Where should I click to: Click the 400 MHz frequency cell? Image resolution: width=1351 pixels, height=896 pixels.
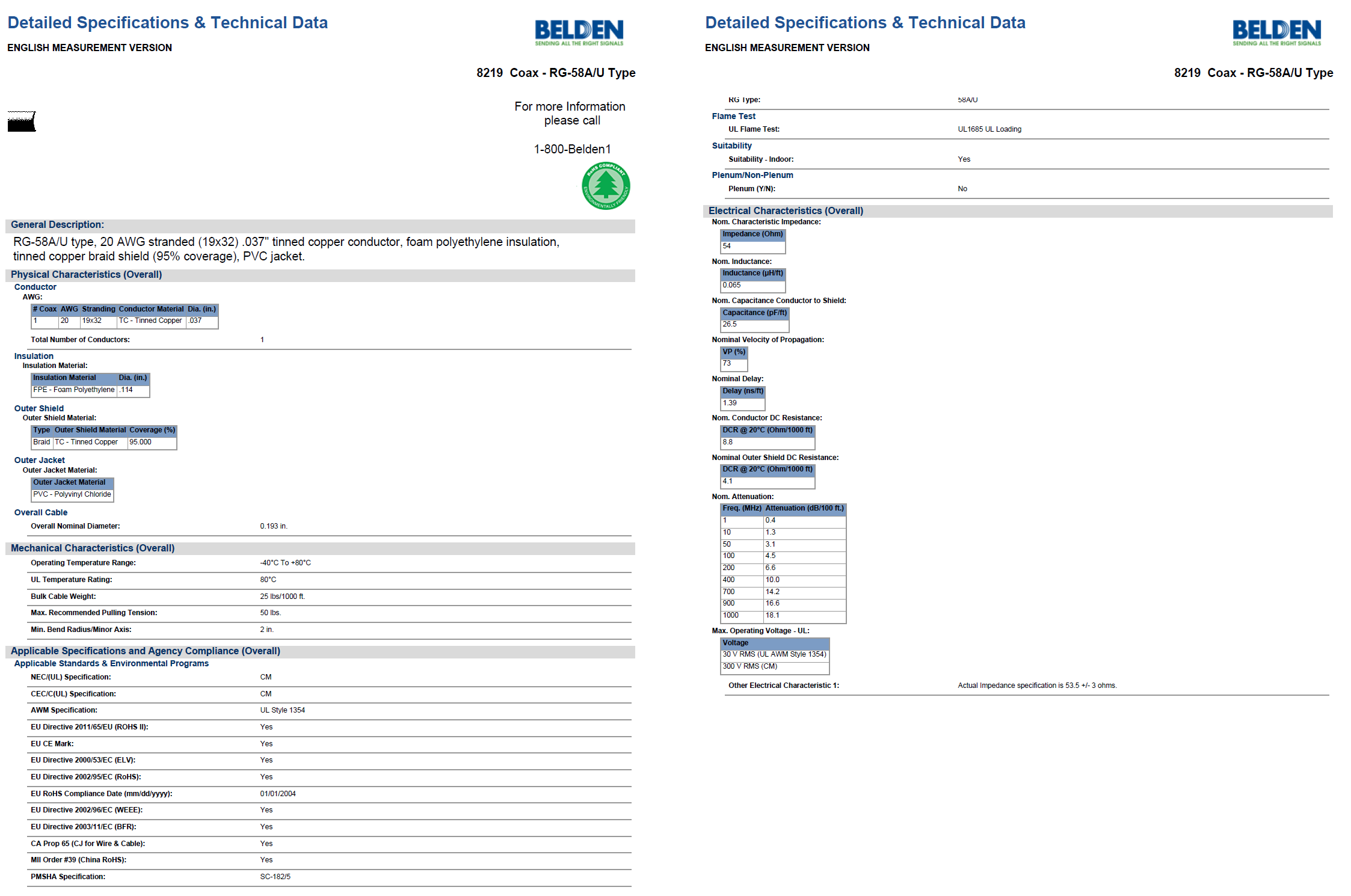coord(742,580)
